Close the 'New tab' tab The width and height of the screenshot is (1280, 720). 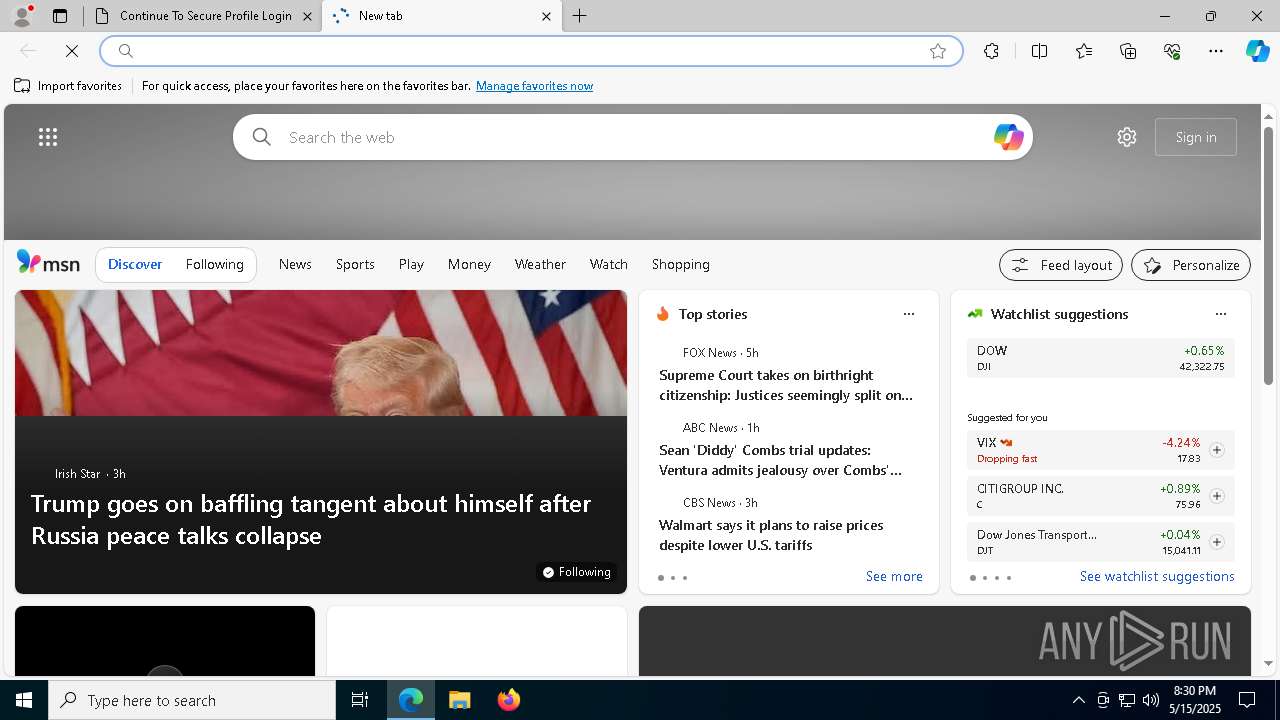pos(546,16)
